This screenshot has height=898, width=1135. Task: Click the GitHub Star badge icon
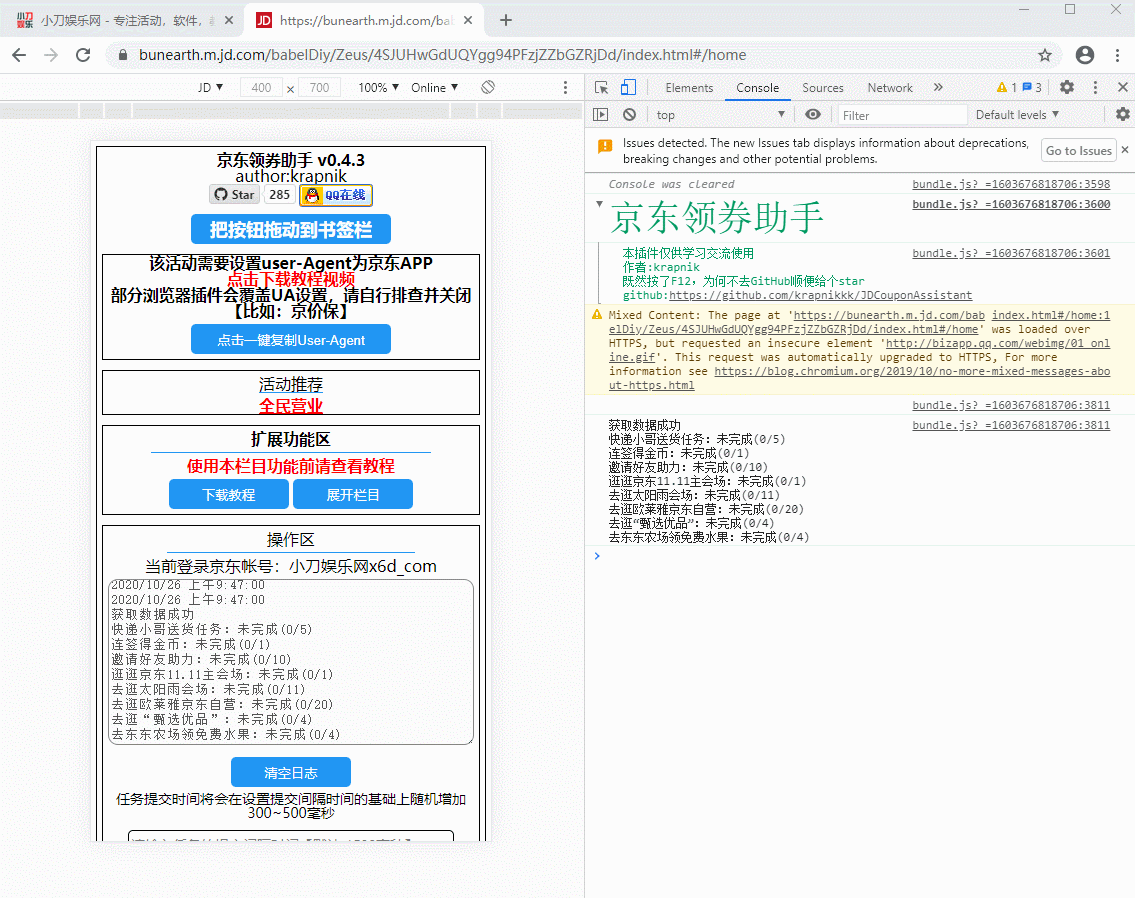tap(233, 194)
